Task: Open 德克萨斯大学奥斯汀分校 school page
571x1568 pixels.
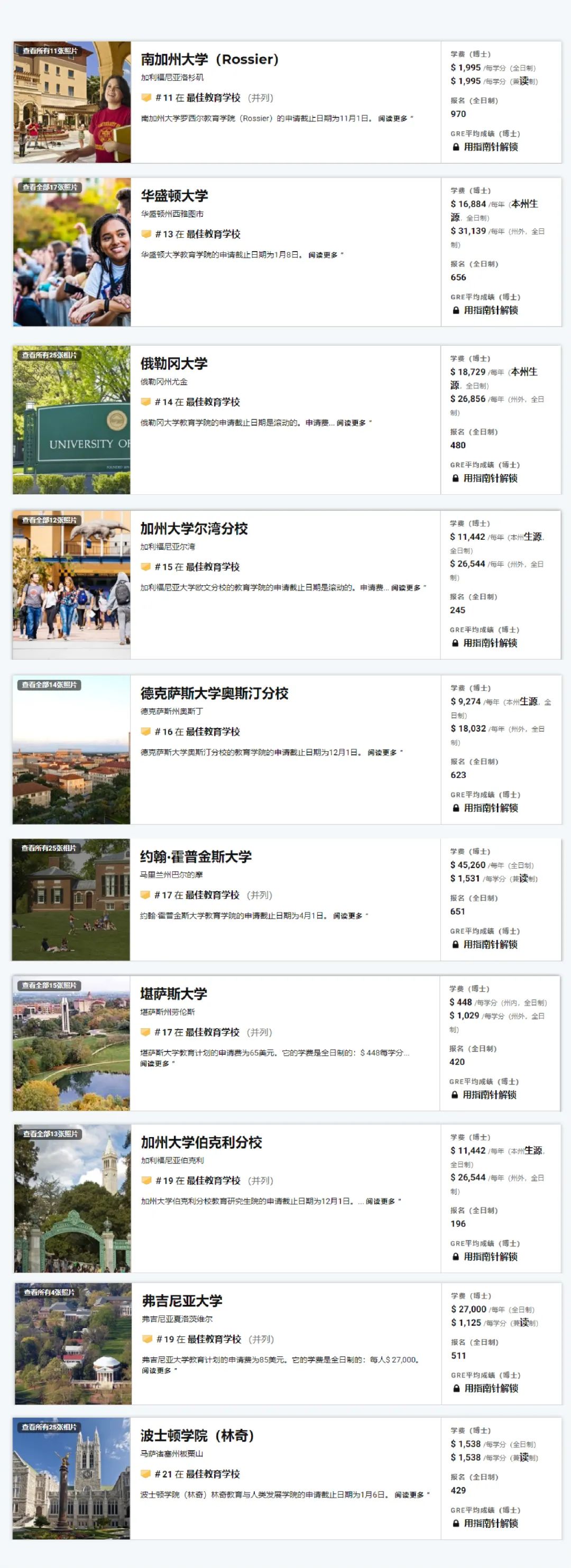Action: click(x=214, y=693)
